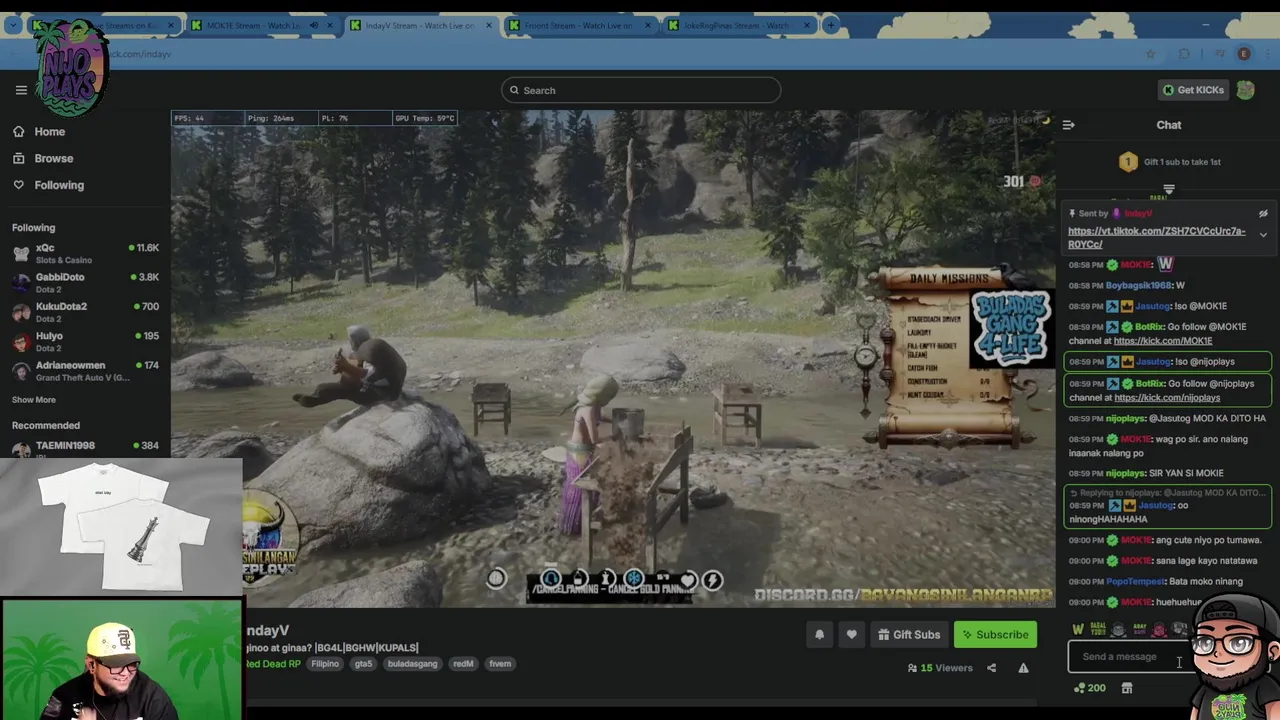Screen dimensions: 1280x720
Task: Toggle the follow heart button
Action: tap(851, 634)
